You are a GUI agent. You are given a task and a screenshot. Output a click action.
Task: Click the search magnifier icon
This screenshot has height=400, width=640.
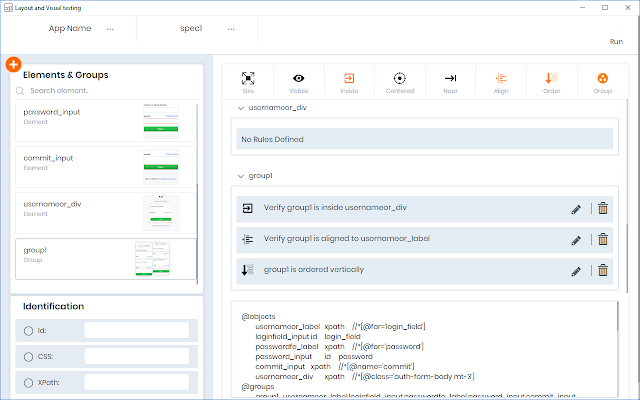tap(20, 91)
